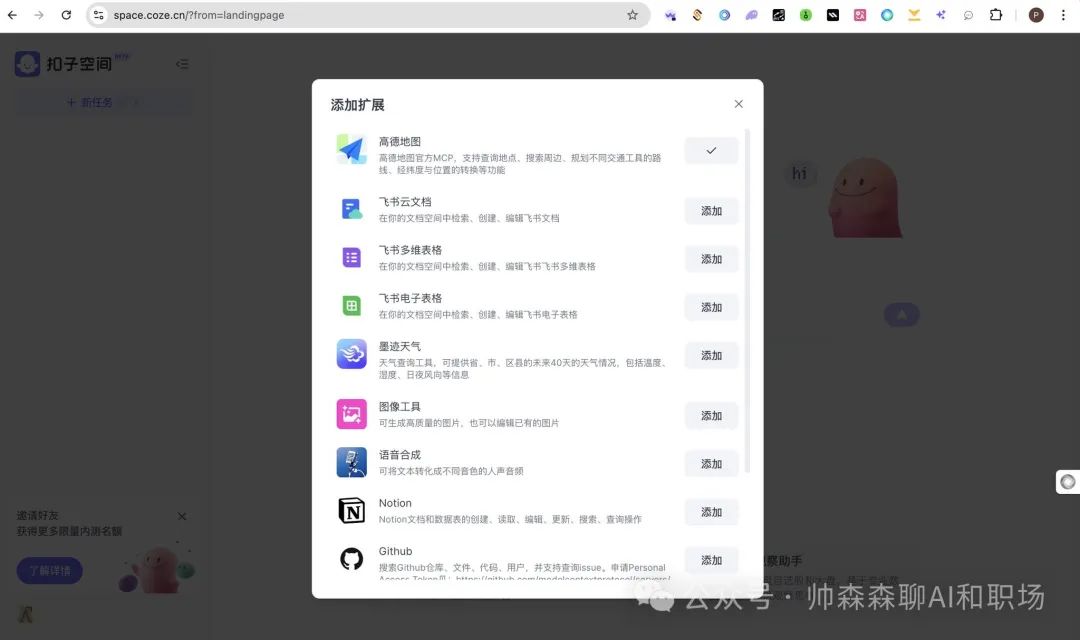Select the 飞书云文档 title text
The height and width of the screenshot is (640, 1080).
[405, 201]
